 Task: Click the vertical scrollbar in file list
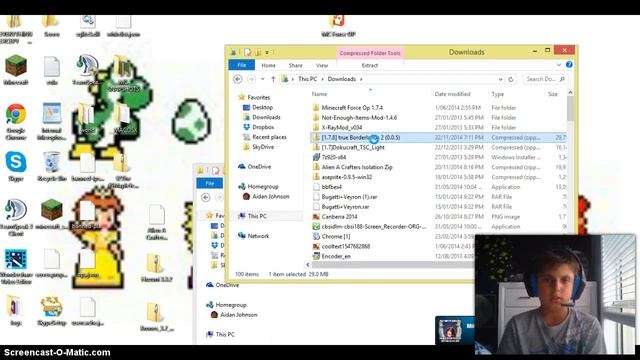click(x=570, y=109)
